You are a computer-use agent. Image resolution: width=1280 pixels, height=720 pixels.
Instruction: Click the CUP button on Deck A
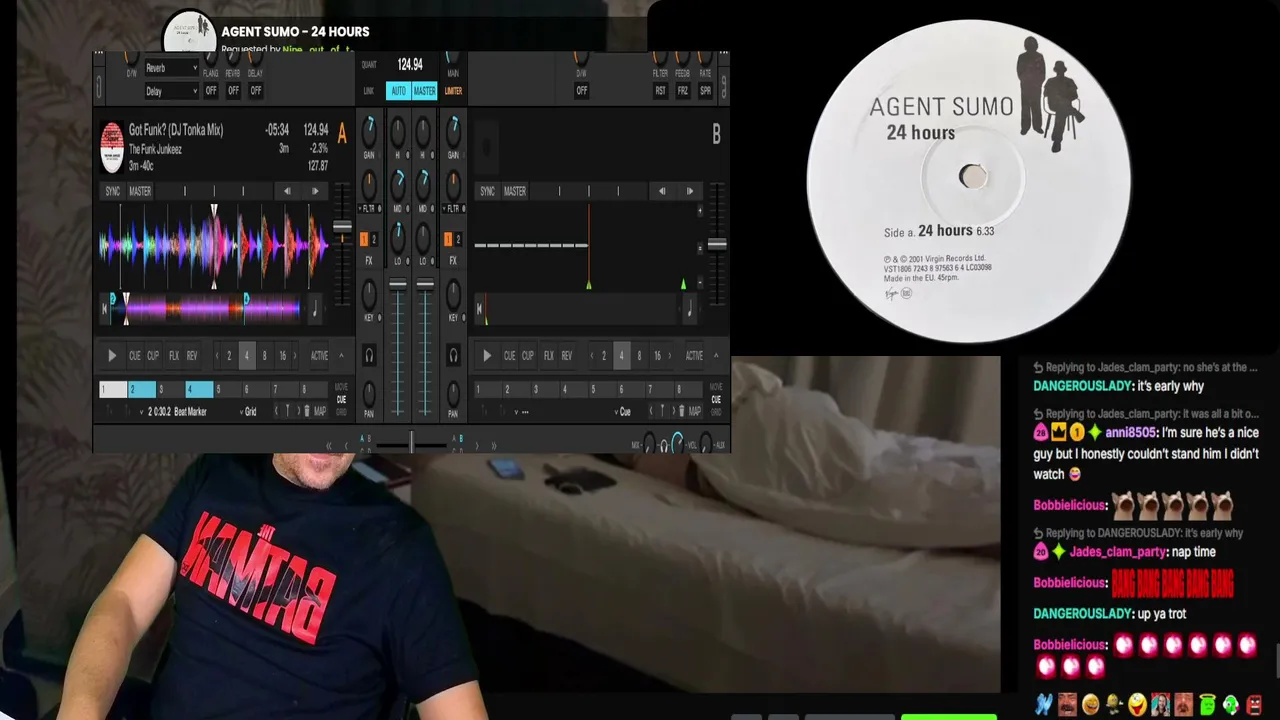[x=153, y=356]
